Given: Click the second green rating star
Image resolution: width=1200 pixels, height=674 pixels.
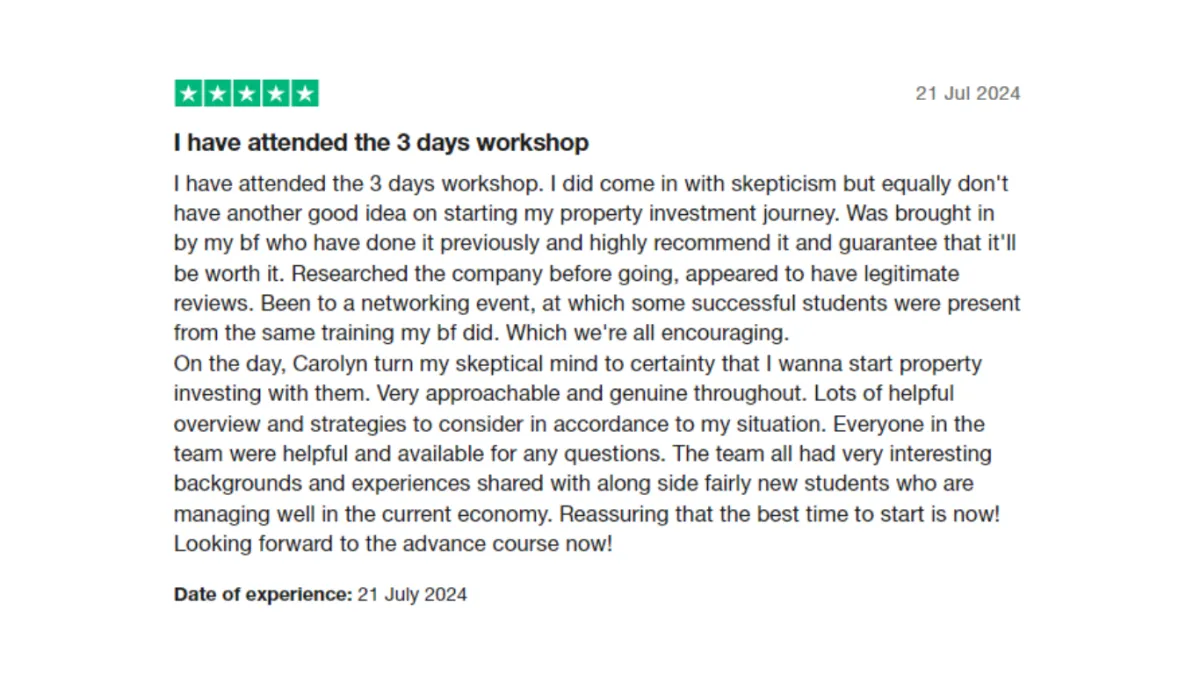Looking at the screenshot, I should (x=217, y=94).
